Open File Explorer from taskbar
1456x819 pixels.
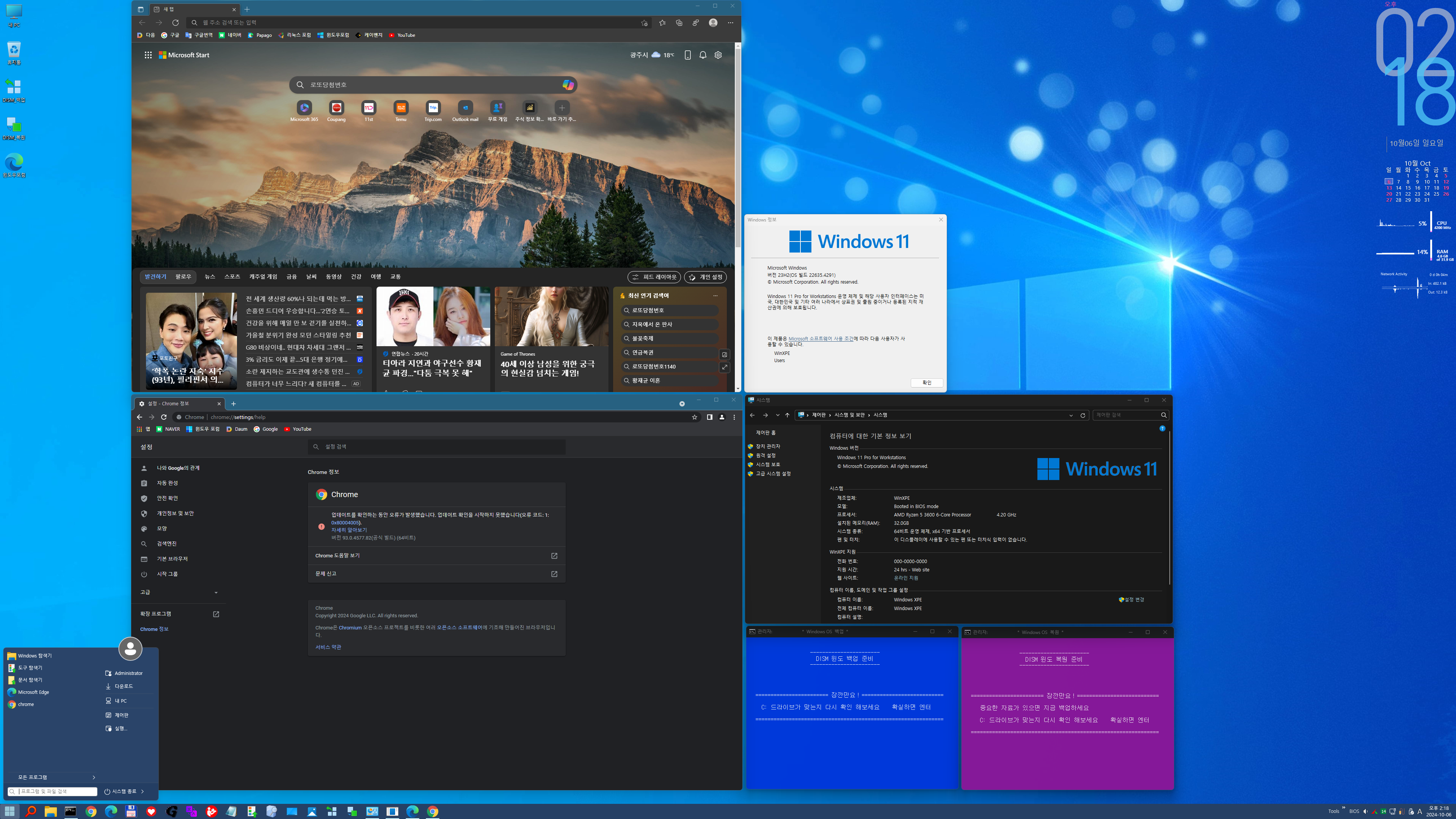click(x=50, y=811)
